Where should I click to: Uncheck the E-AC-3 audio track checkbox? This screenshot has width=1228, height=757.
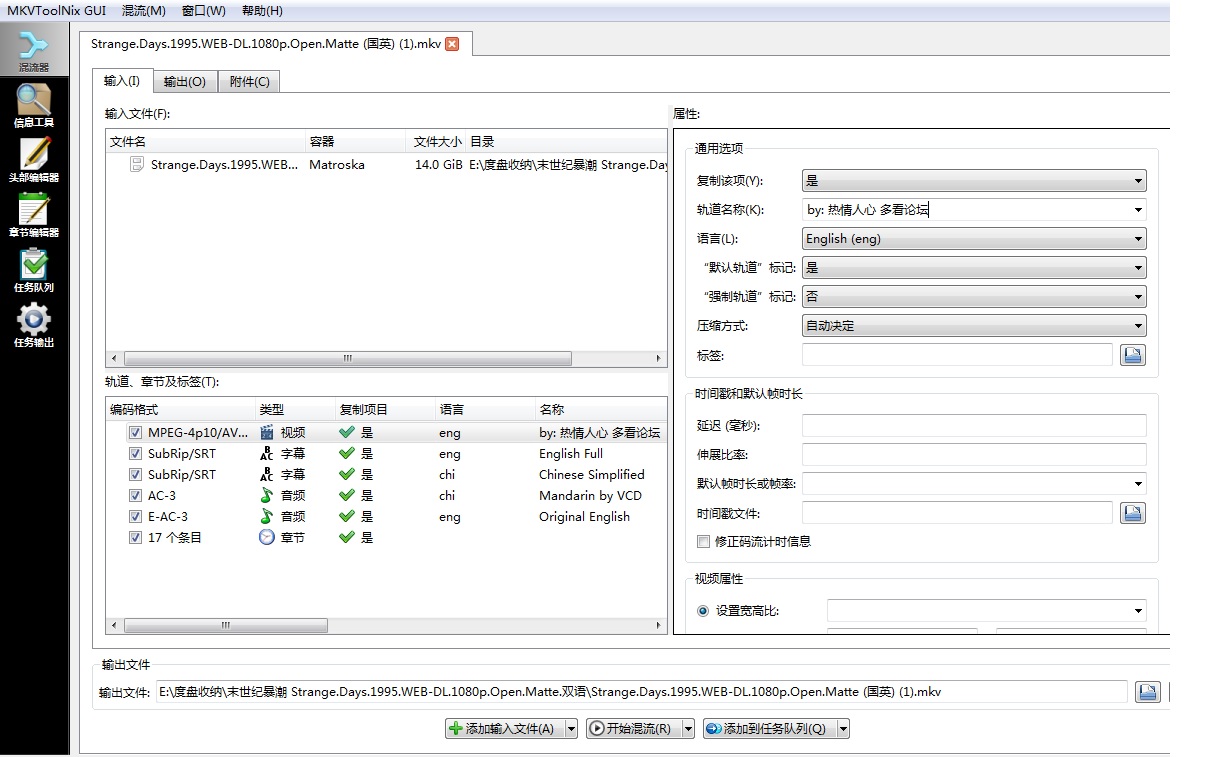(135, 517)
